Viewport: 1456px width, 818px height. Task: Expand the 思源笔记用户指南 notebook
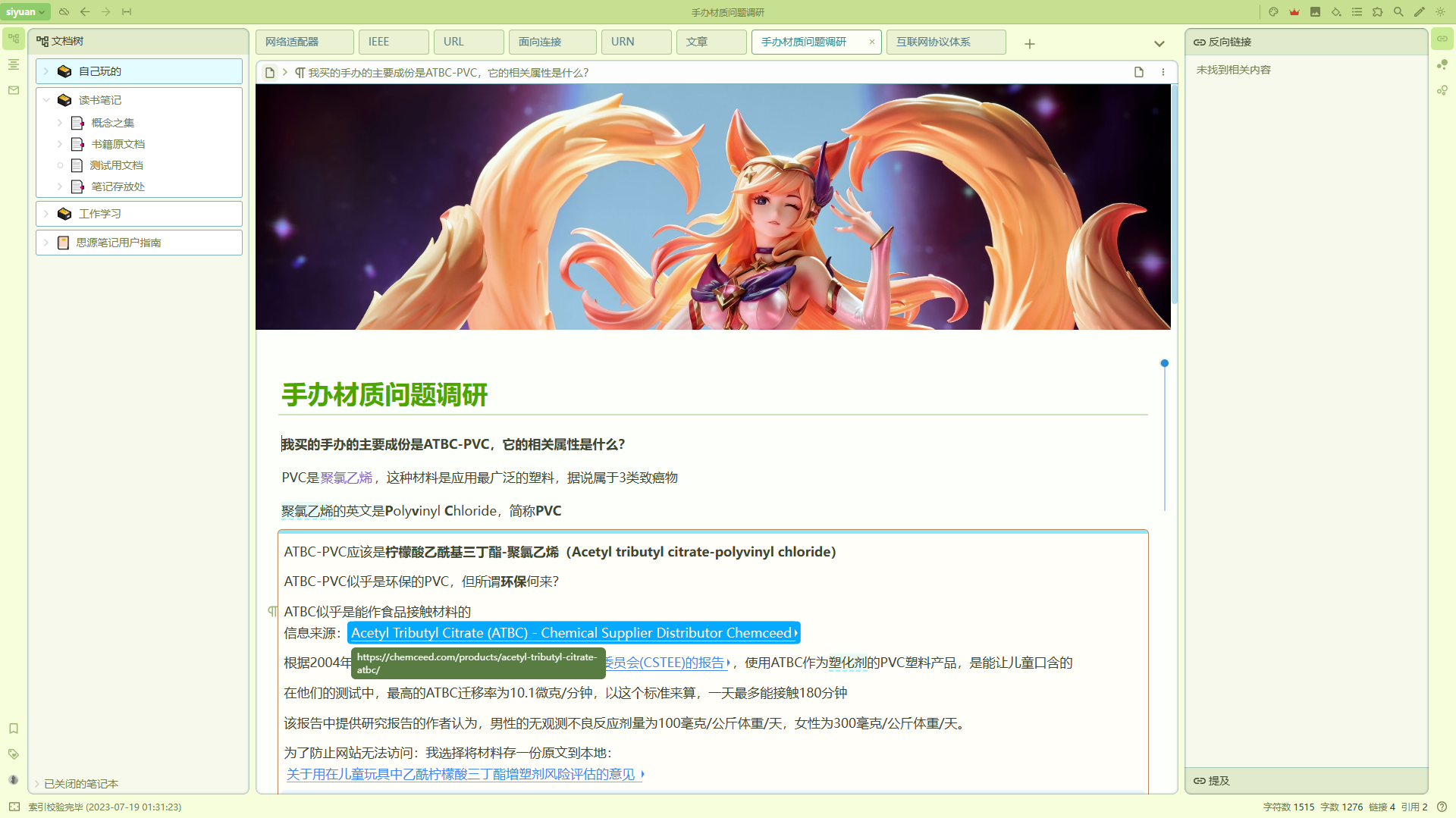(x=46, y=243)
